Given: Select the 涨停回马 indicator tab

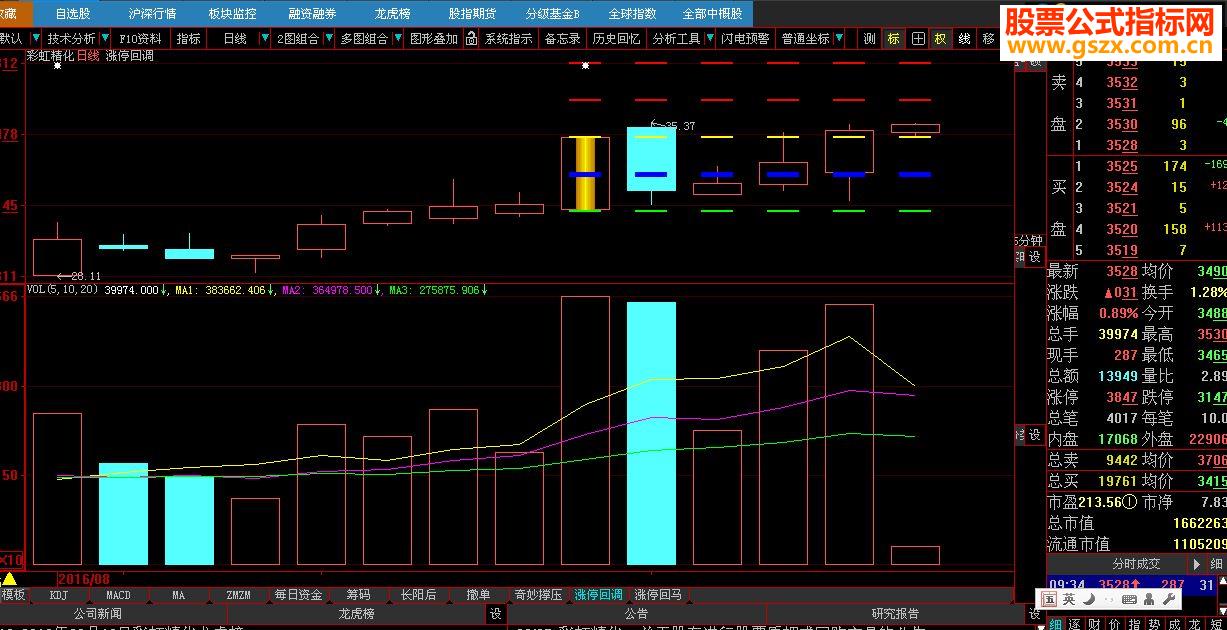Looking at the screenshot, I should pyautogui.click(x=658, y=595).
